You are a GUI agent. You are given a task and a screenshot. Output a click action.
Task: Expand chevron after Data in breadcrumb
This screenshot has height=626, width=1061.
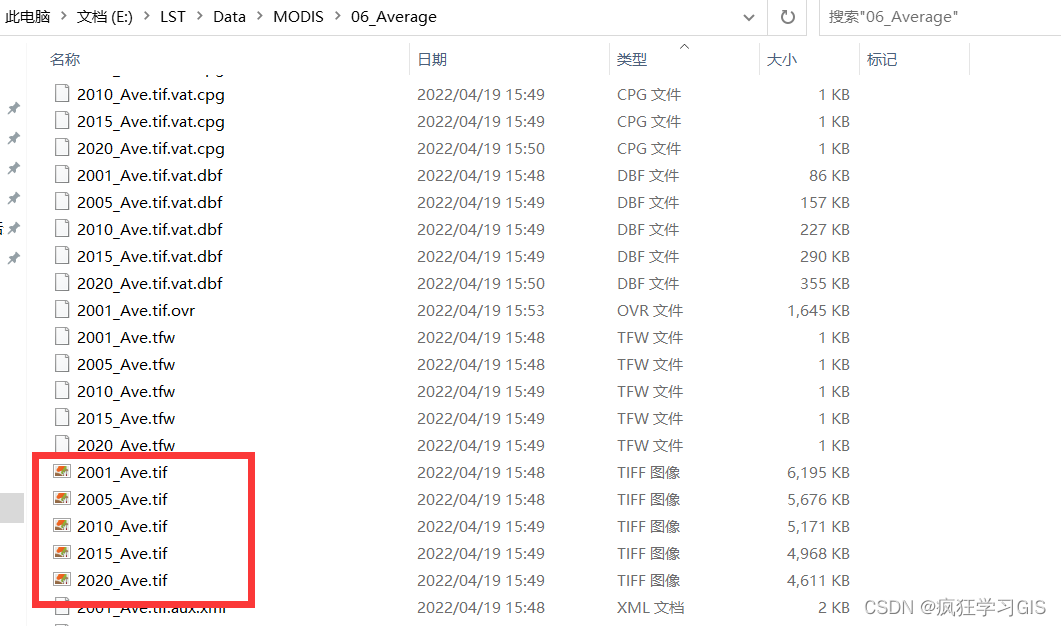pos(259,17)
